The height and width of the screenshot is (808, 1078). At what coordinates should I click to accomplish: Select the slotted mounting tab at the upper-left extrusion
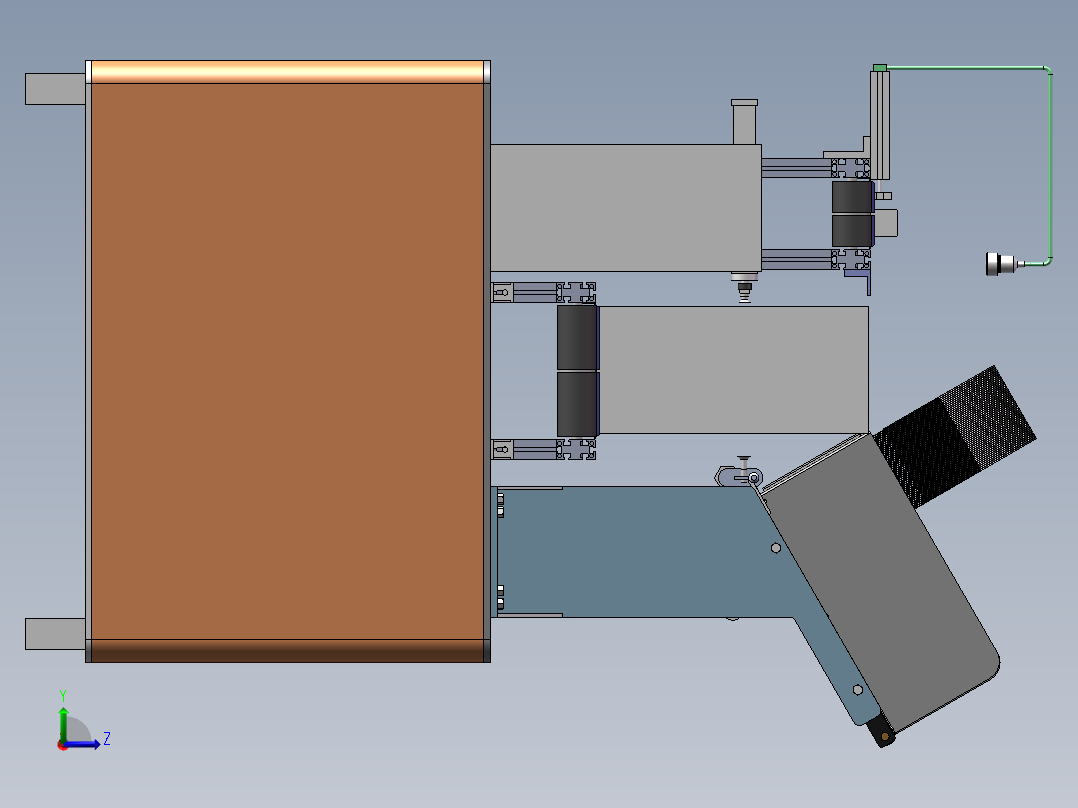pyautogui.click(x=503, y=292)
